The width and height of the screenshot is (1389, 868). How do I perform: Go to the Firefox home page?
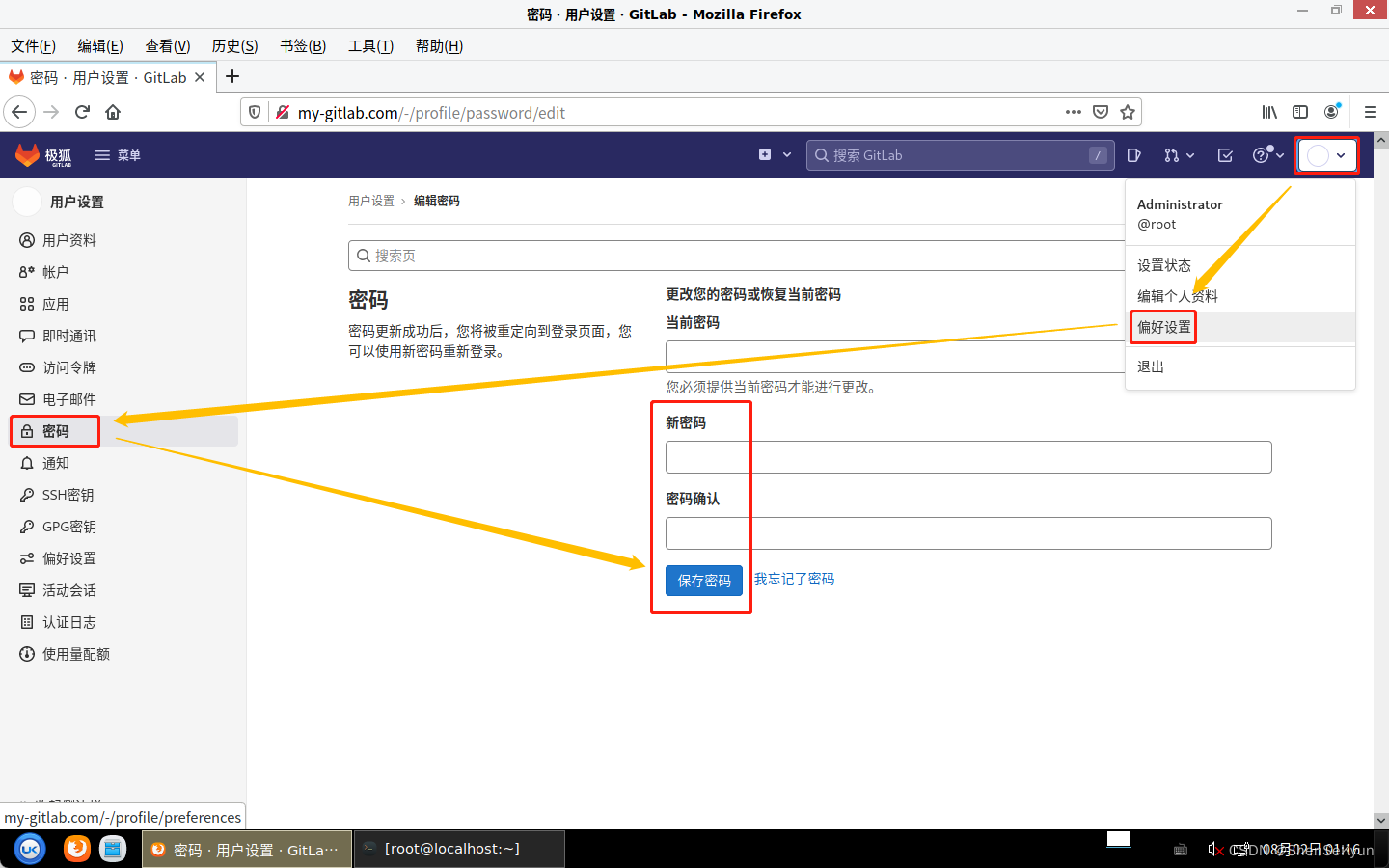pyautogui.click(x=113, y=112)
